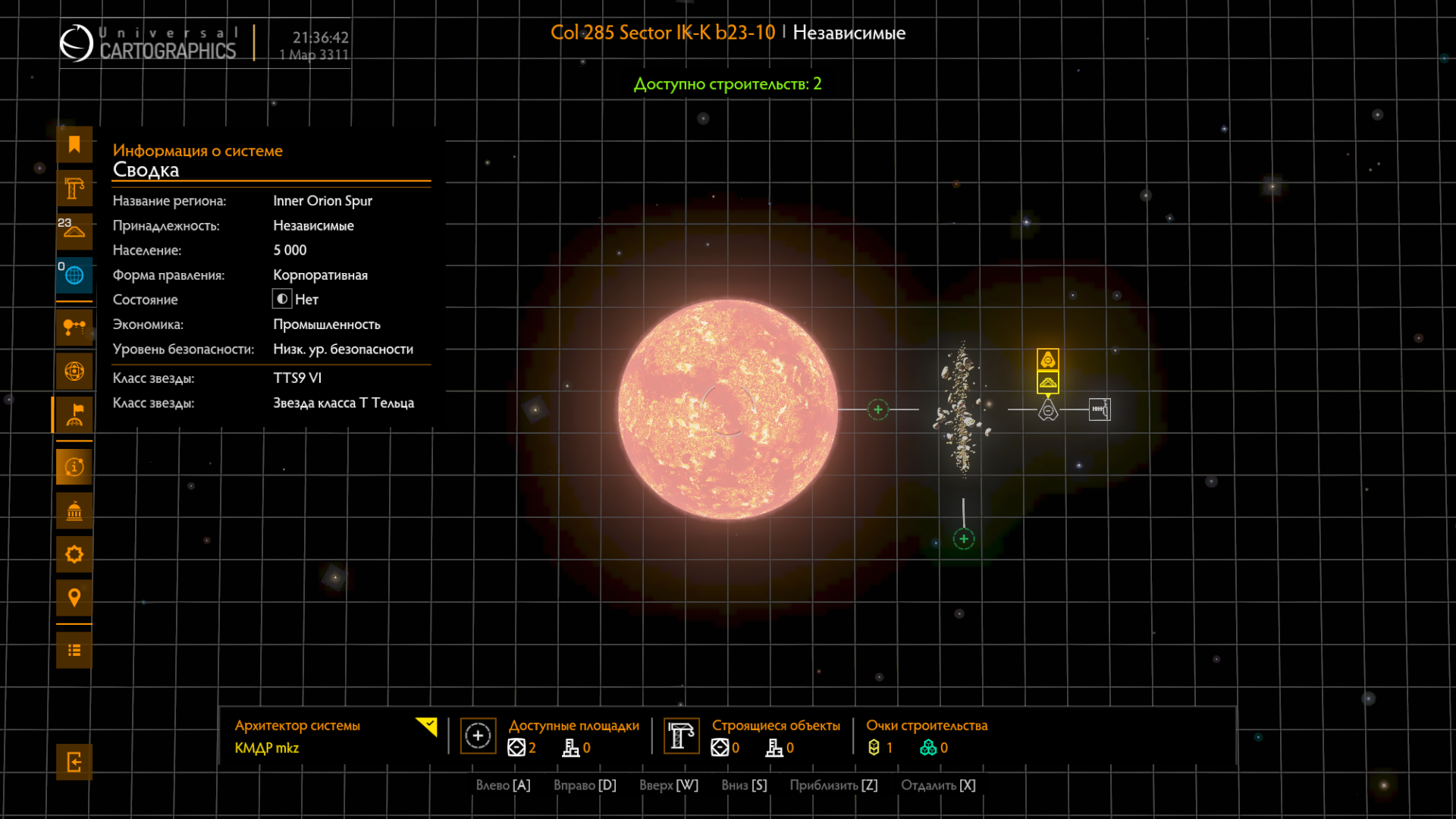1456x819 pixels.
Task: Click the clock showing 21:36:42
Action: [x=320, y=37]
